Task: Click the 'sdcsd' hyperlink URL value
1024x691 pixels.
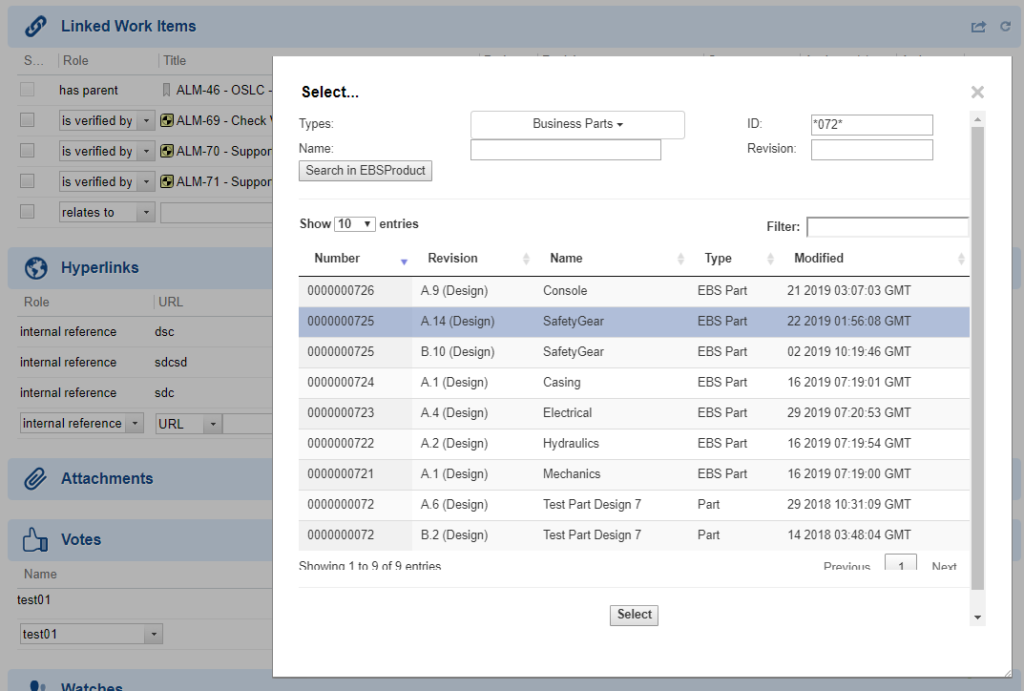Action: pos(170,362)
